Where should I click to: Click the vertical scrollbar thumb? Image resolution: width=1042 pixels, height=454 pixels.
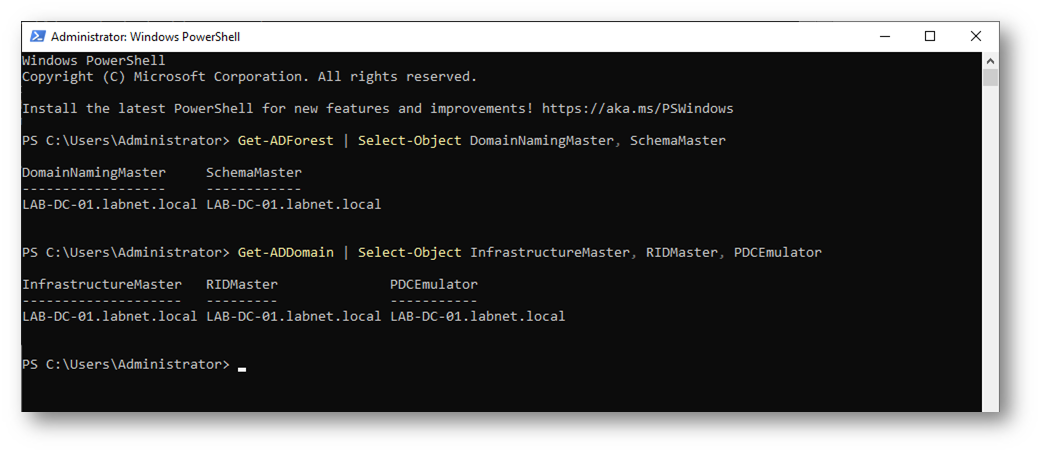click(990, 78)
